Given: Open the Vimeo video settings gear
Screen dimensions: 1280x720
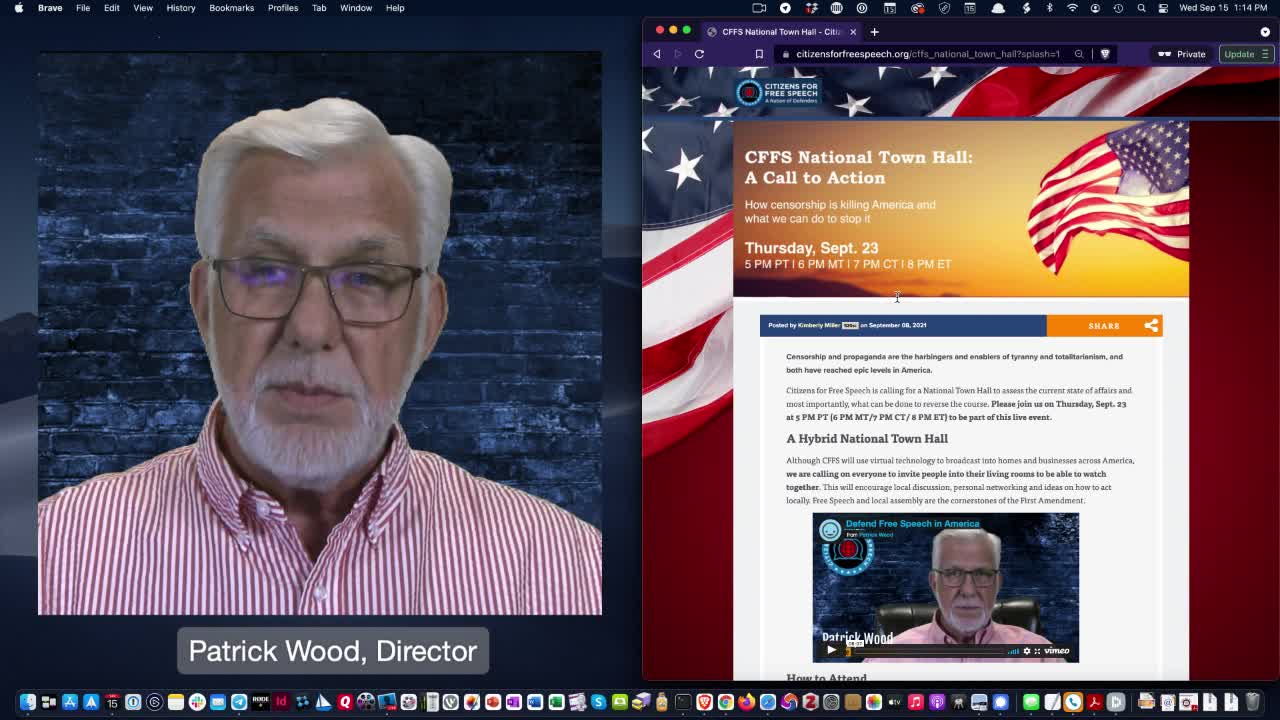Looking at the screenshot, I should click(1026, 651).
